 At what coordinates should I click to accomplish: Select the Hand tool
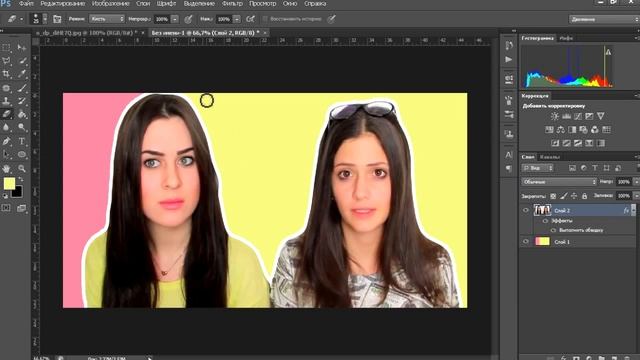[x=6, y=168]
